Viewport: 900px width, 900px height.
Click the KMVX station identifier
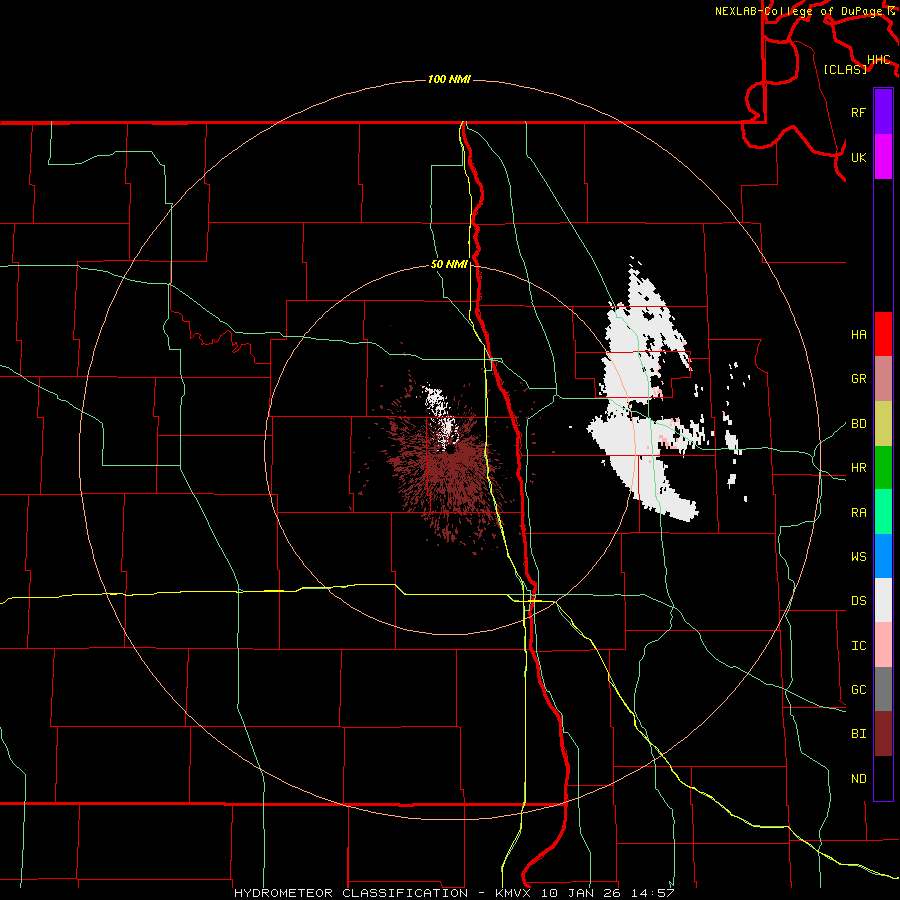(515, 893)
